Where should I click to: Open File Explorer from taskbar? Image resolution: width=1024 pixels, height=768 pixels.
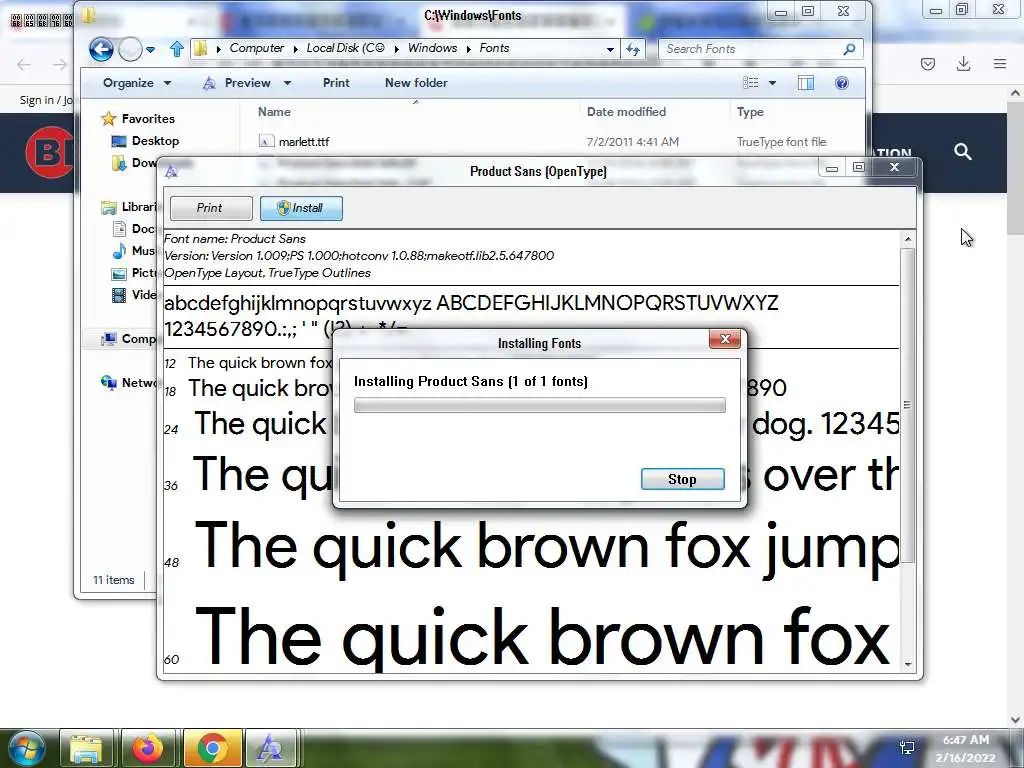tap(86, 748)
